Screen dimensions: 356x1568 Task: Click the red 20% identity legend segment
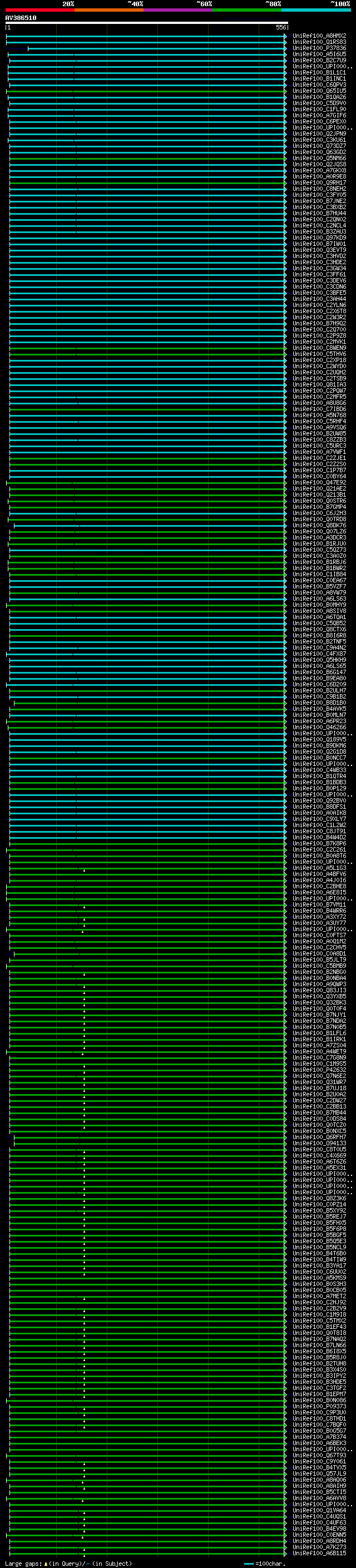39,10
